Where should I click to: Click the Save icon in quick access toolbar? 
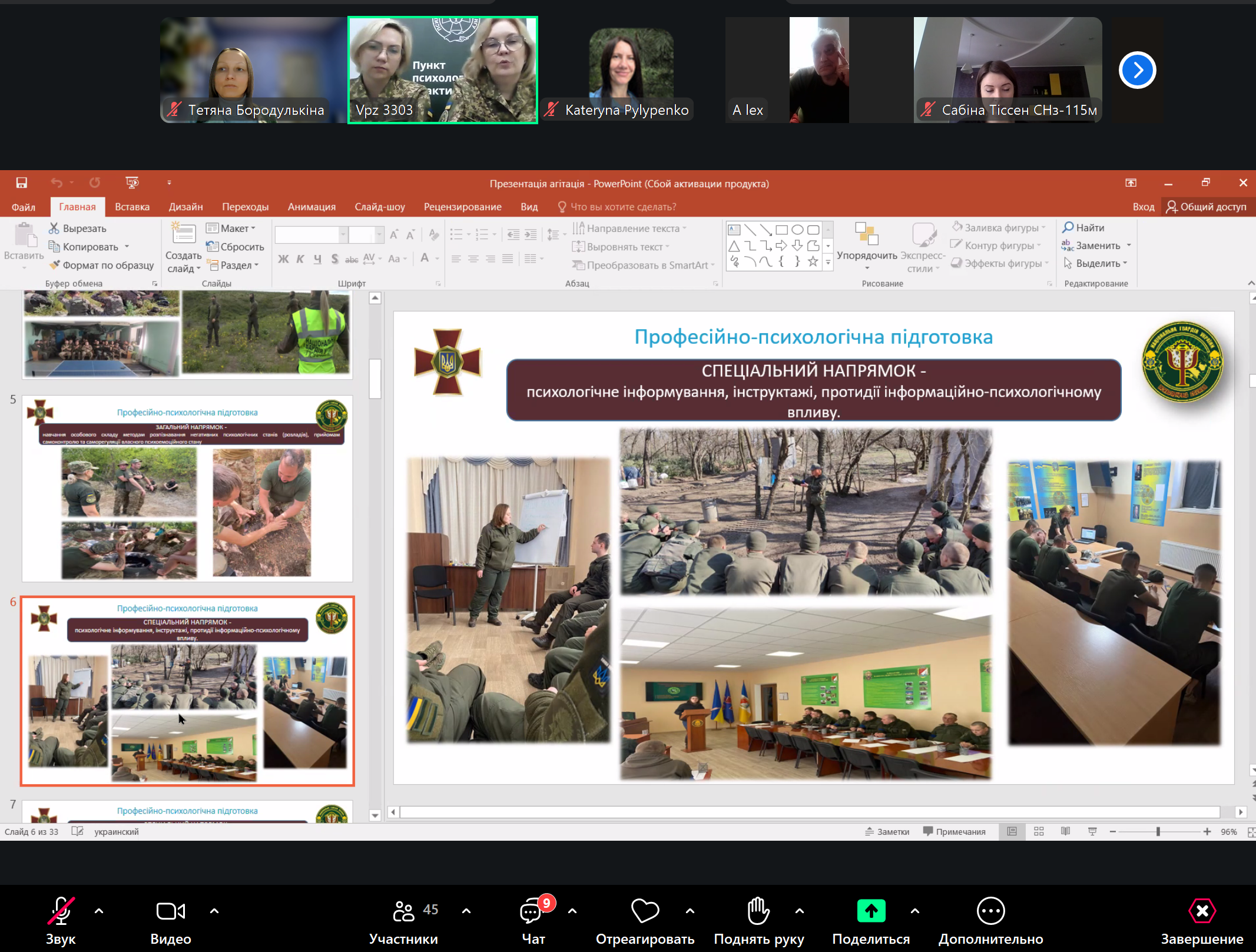[21, 183]
